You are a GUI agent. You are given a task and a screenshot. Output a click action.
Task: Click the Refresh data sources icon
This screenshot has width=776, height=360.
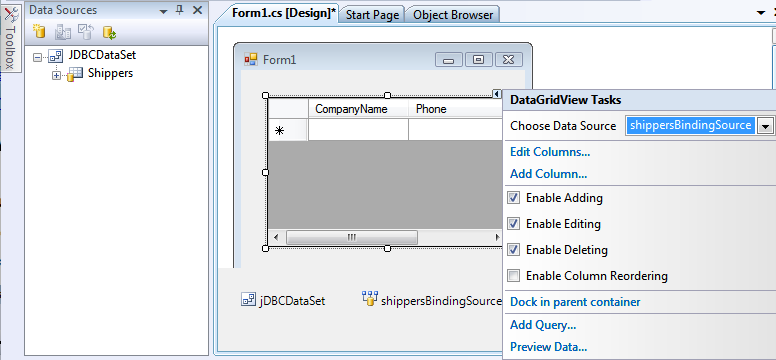pyautogui.click(x=109, y=32)
